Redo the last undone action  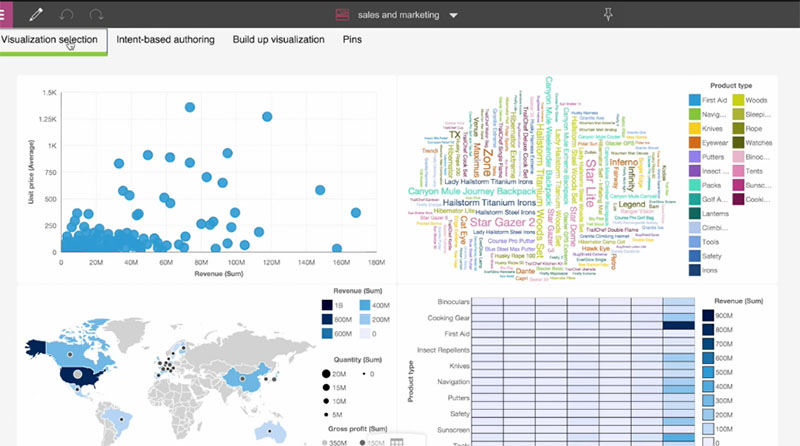(96, 15)
